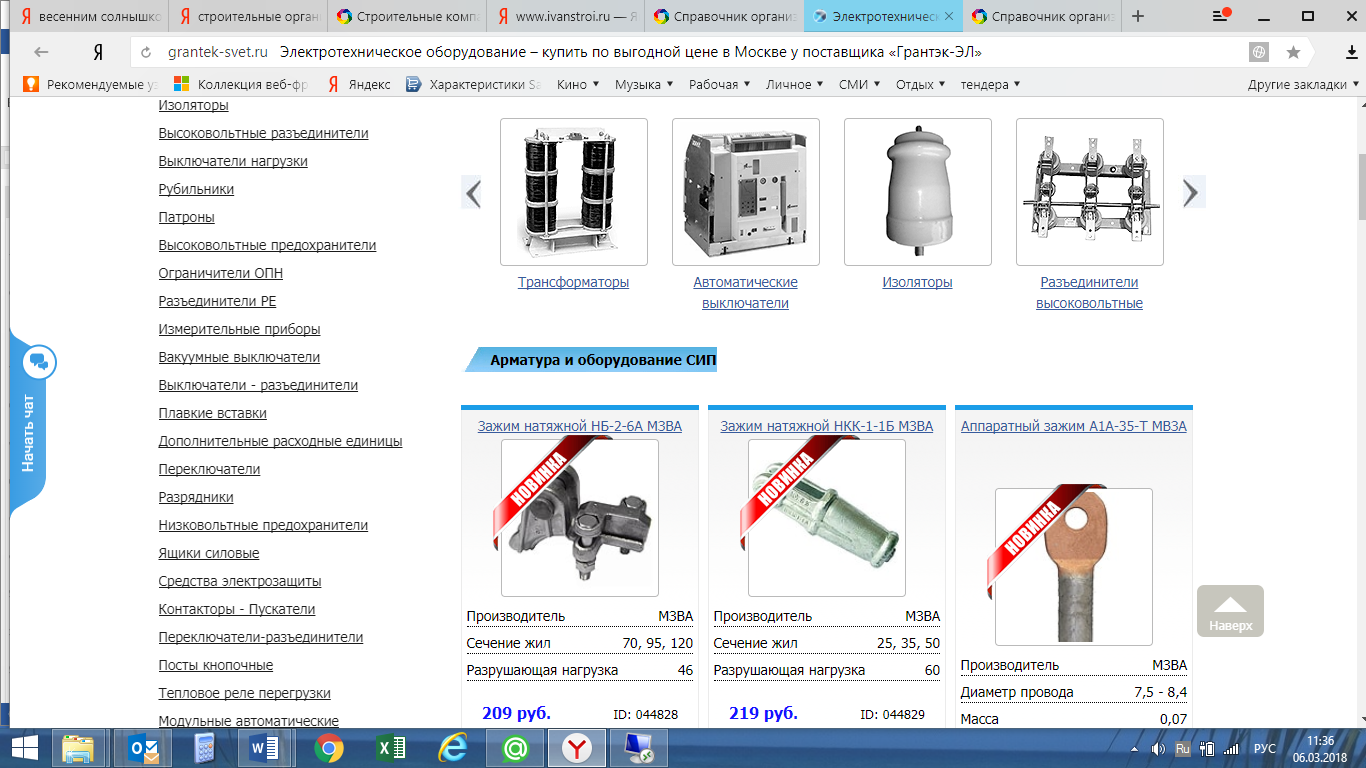The height and width of the screenshot is (768, 1366).
Task: Open Автоматические выключатели category link
Action: coord(745,292)
